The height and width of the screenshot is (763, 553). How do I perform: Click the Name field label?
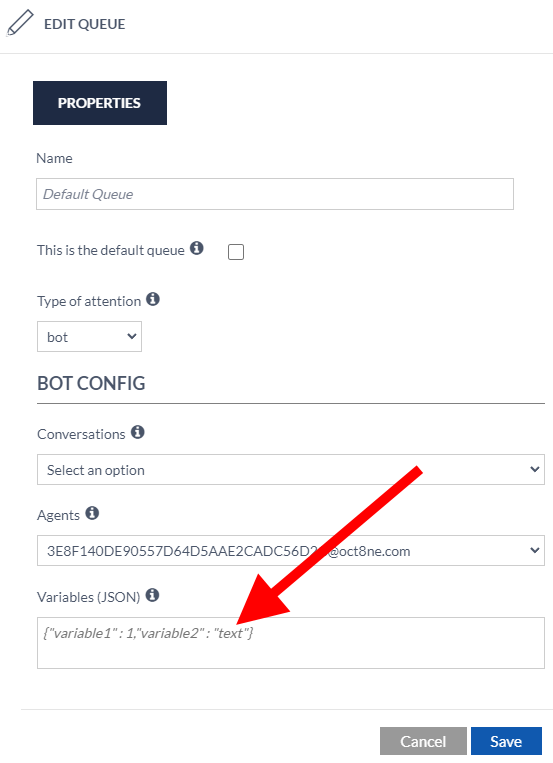(55, 158)
